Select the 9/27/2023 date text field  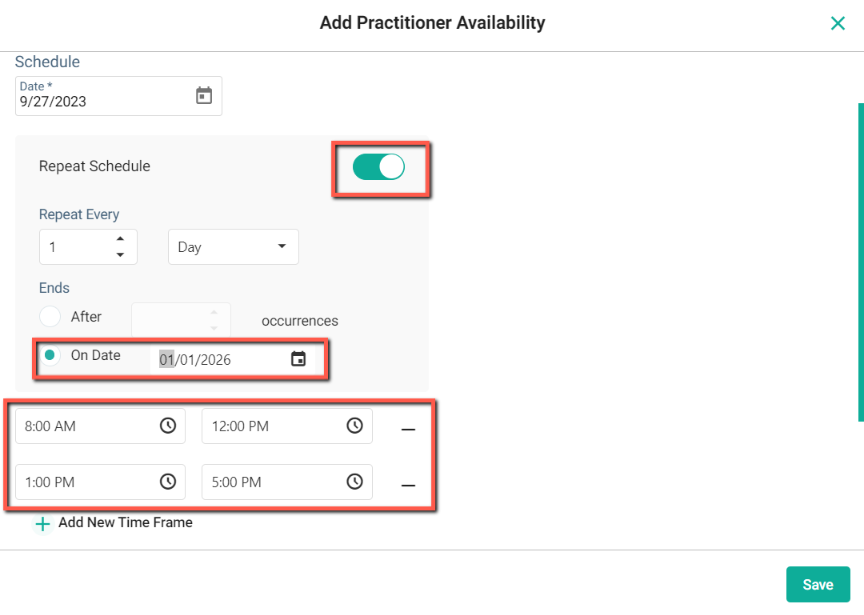coord(100,101)
